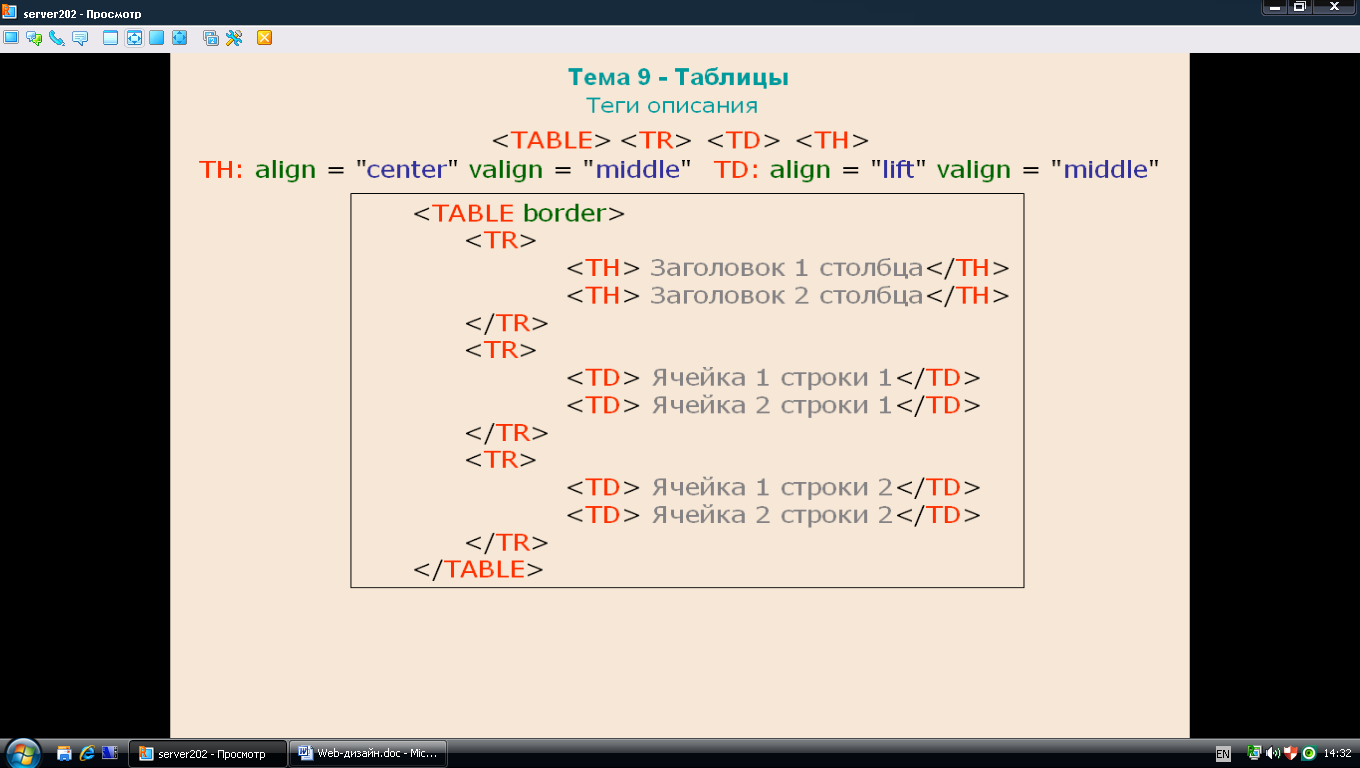Click the red shield security tray icon
The image size is (1360, 768).
coord(1291,753)
